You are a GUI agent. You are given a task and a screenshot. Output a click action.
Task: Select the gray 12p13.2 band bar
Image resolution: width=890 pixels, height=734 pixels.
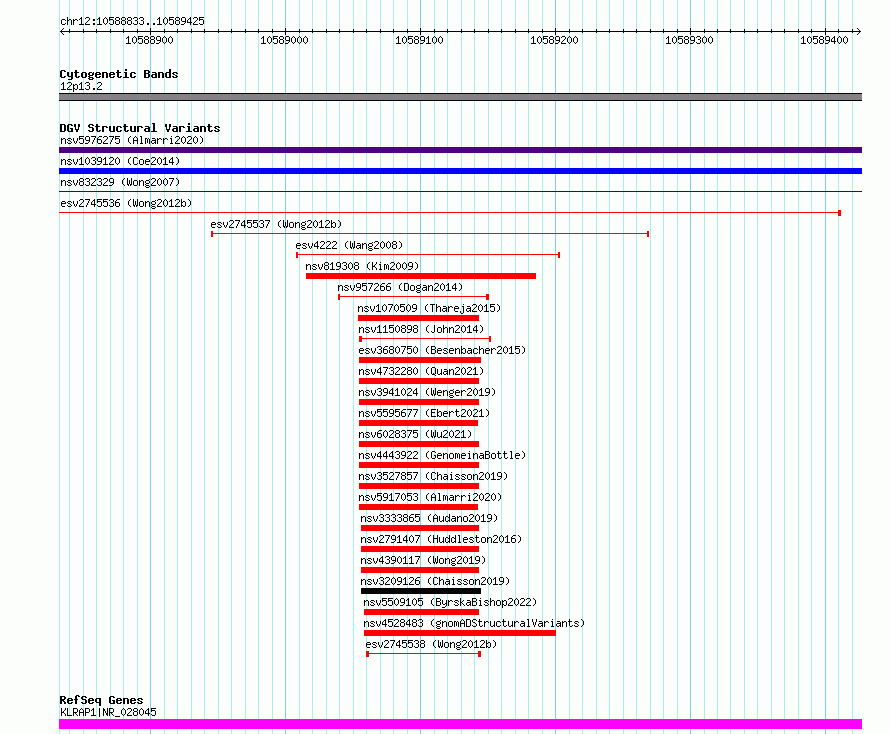[460, 97]
